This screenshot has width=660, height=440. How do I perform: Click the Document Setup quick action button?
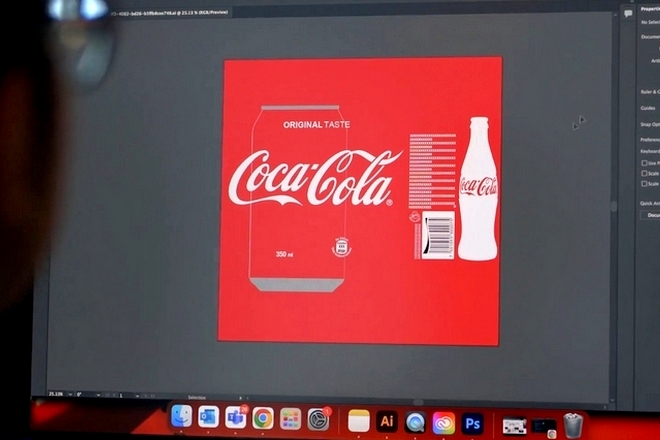[652, 215]
